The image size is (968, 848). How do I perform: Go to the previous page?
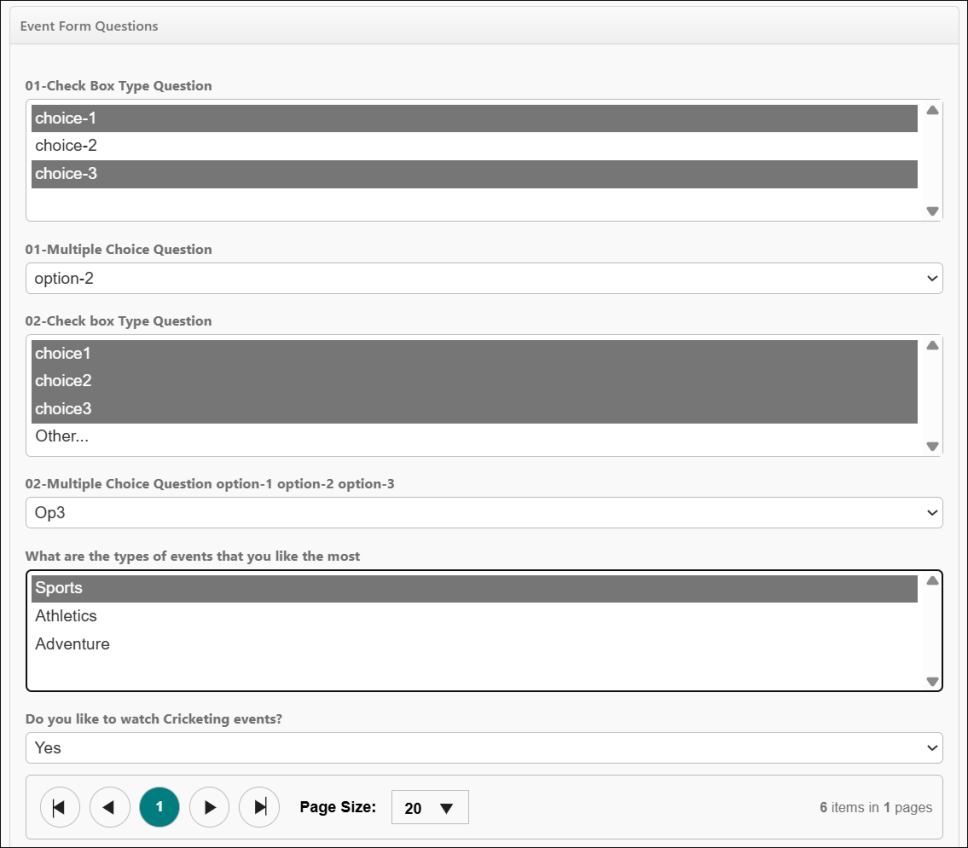click(109, 807)
